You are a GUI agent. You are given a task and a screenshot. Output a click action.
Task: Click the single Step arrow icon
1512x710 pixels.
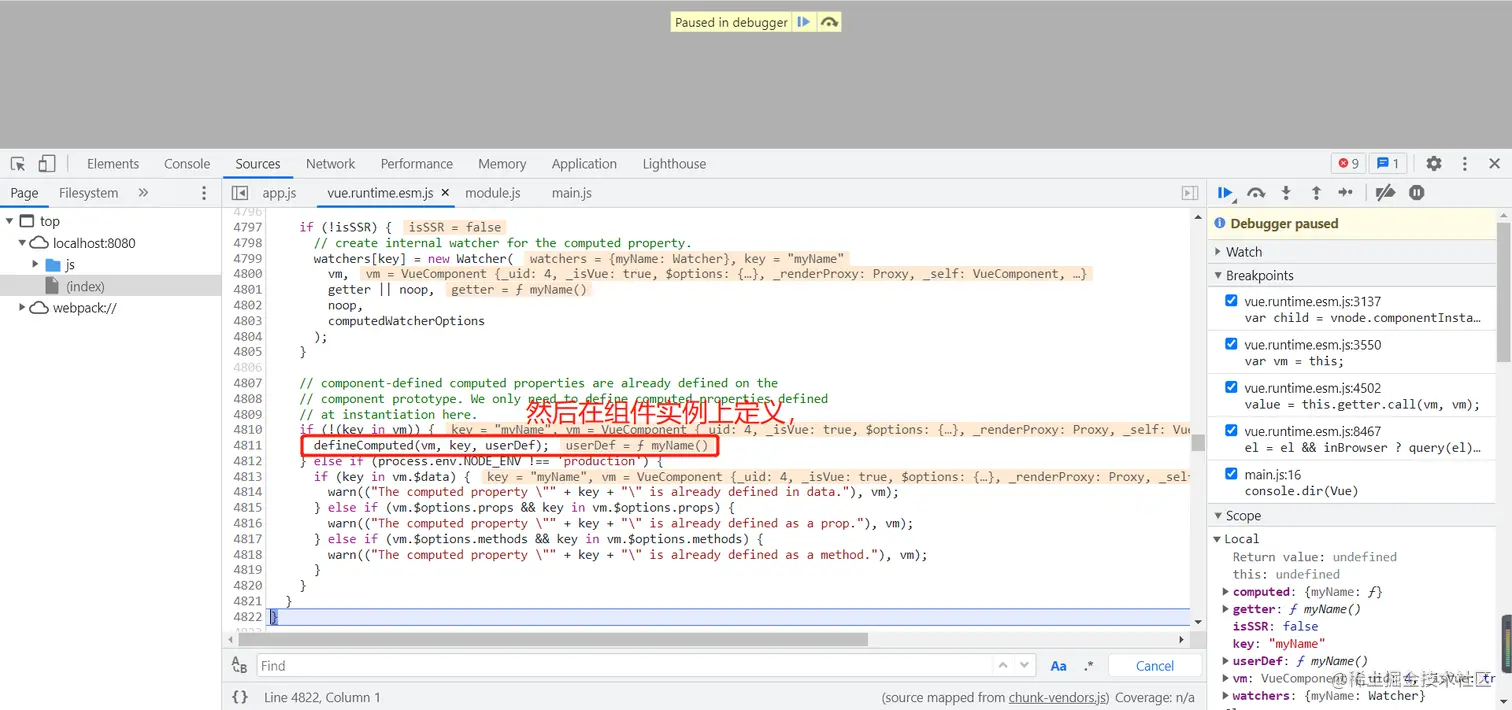(1346, 193)
